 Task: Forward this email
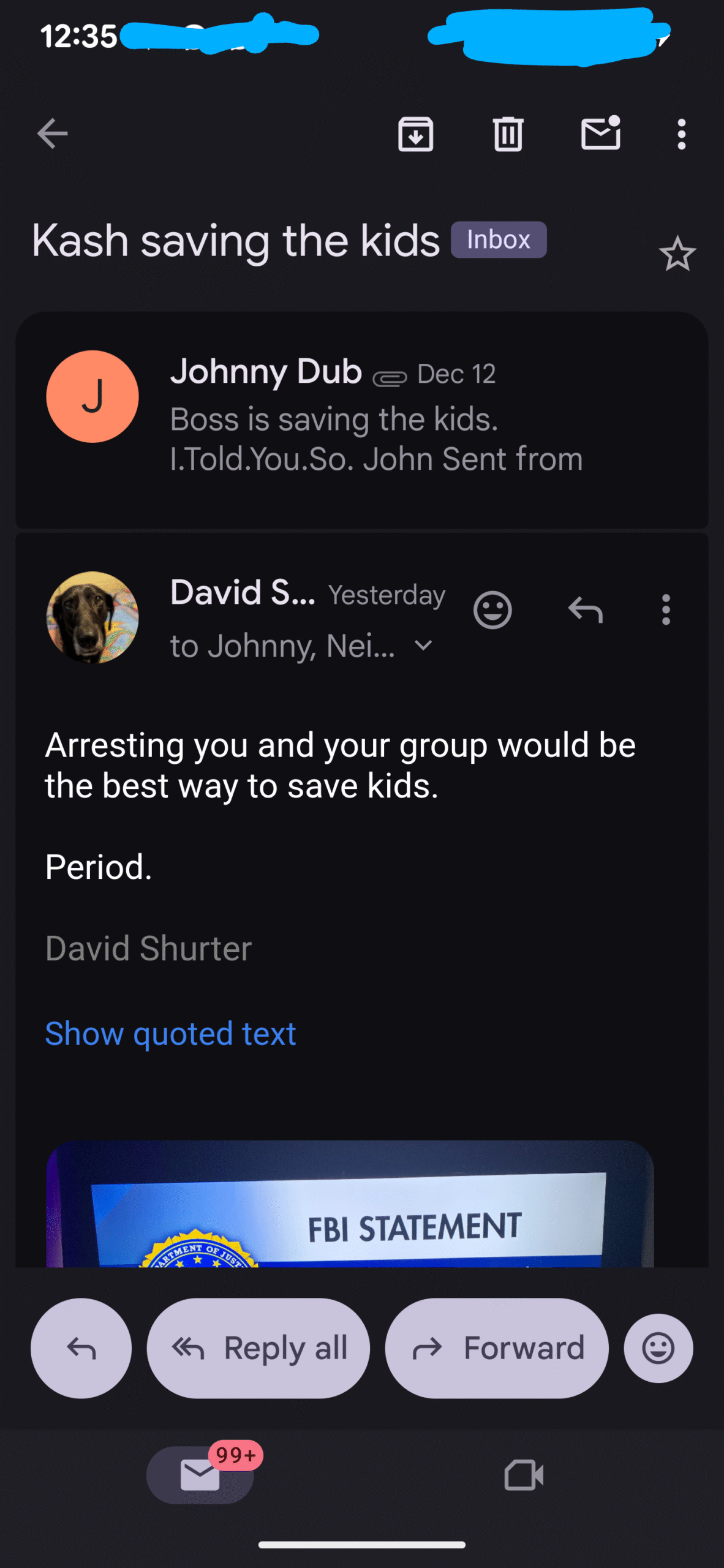tap(497, 1348)
